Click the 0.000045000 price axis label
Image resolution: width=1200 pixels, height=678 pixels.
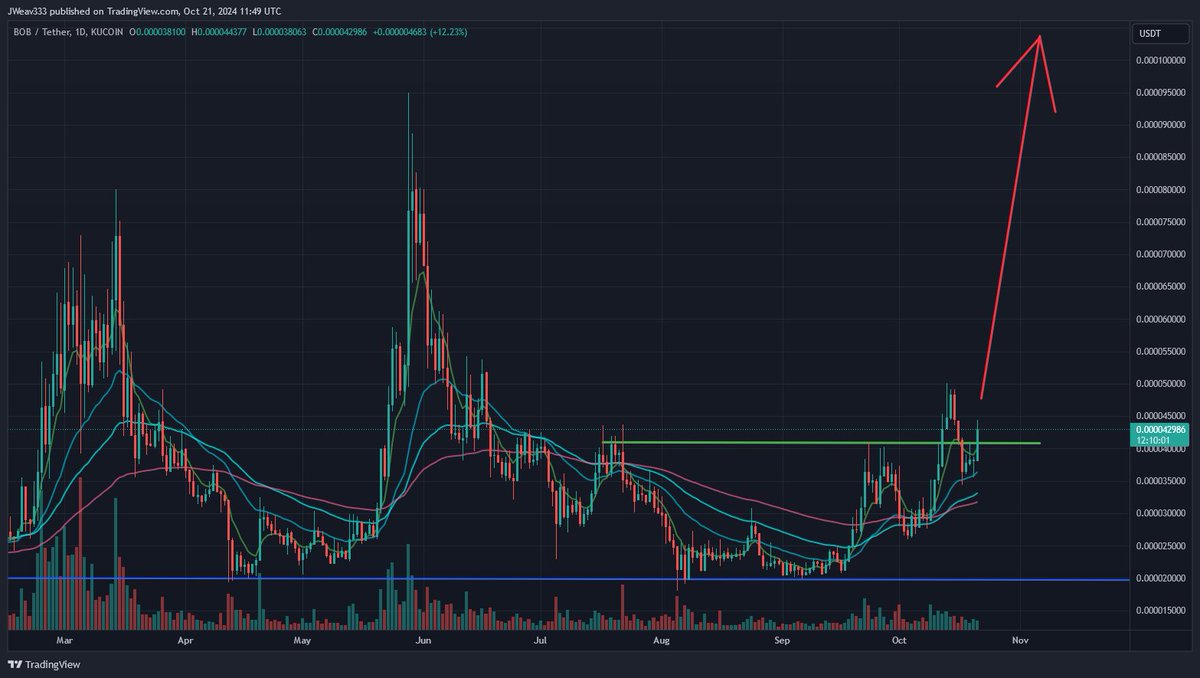[1161, 416]
